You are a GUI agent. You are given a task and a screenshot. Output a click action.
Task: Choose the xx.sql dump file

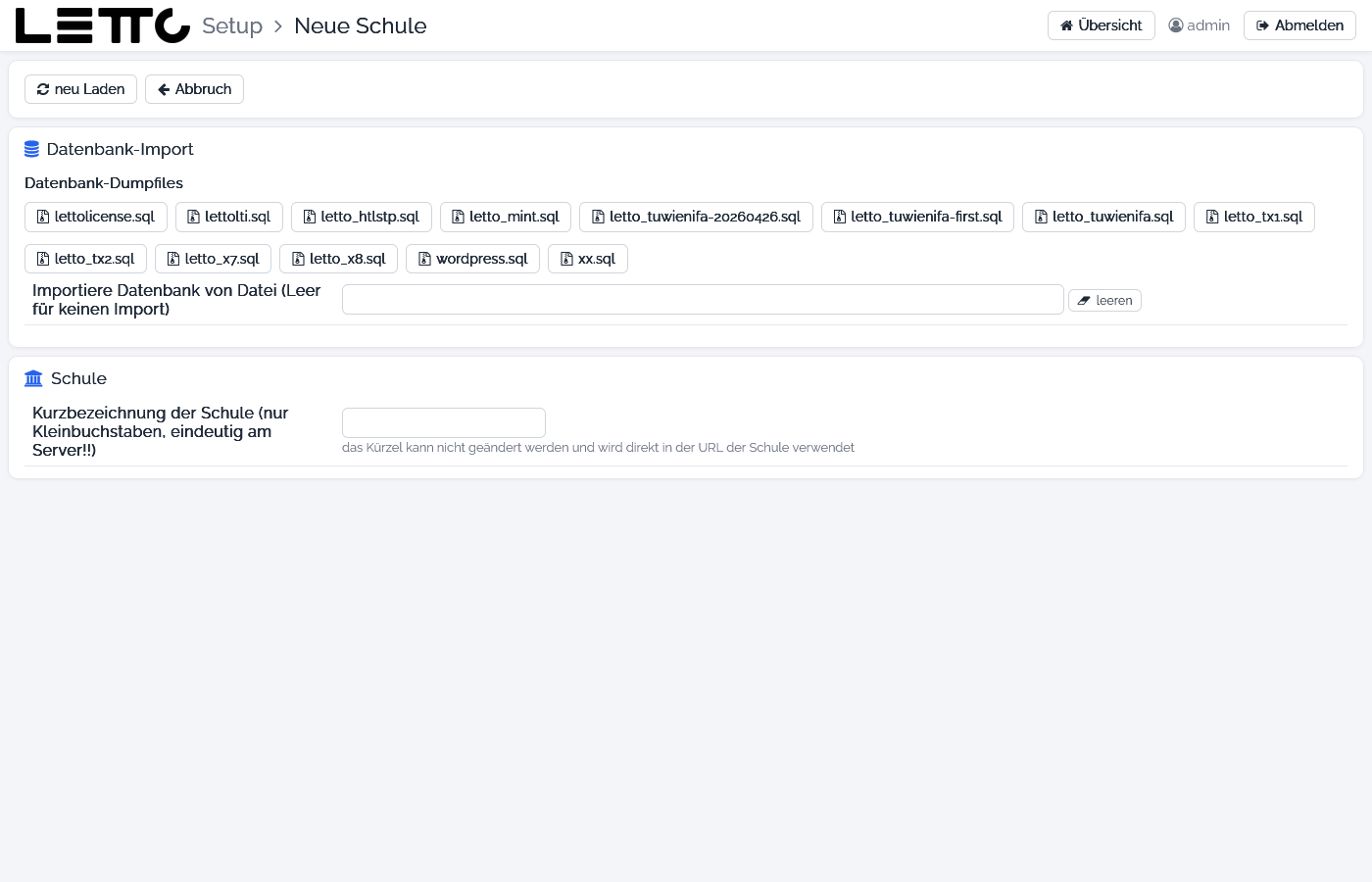point(588,259)
